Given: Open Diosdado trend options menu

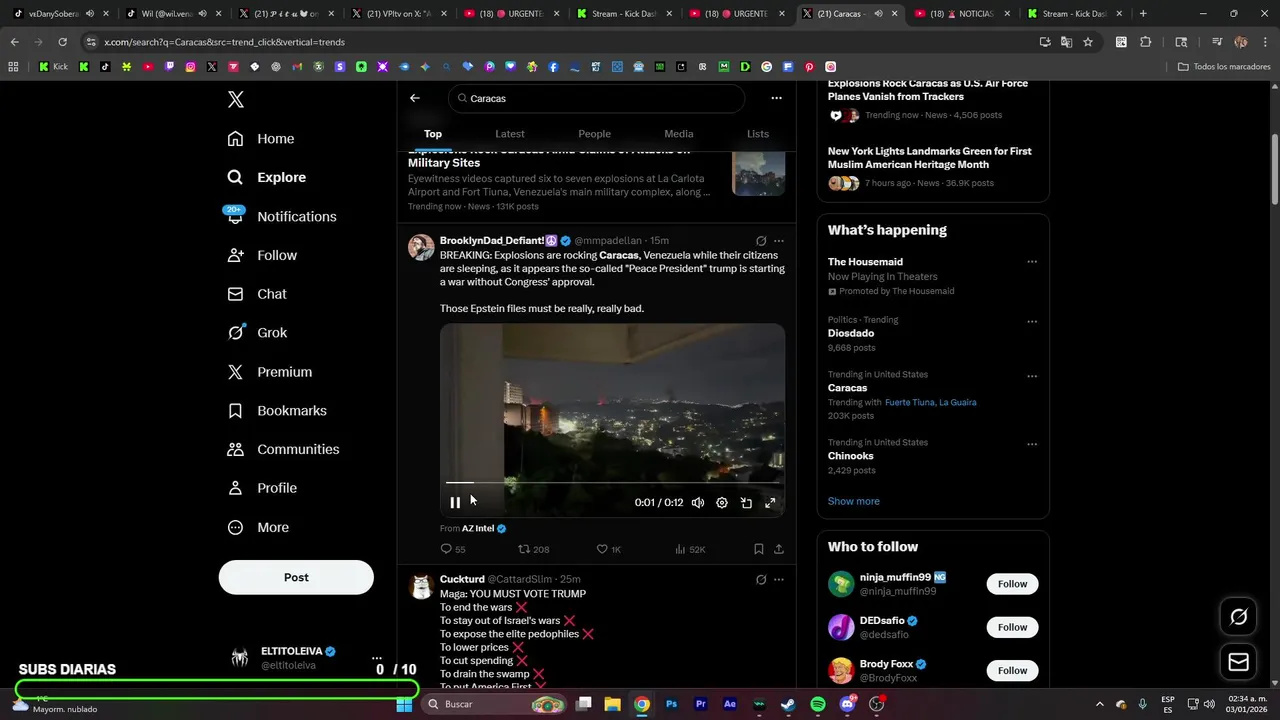Looking at the screenshot, I should coord(1032,322).
